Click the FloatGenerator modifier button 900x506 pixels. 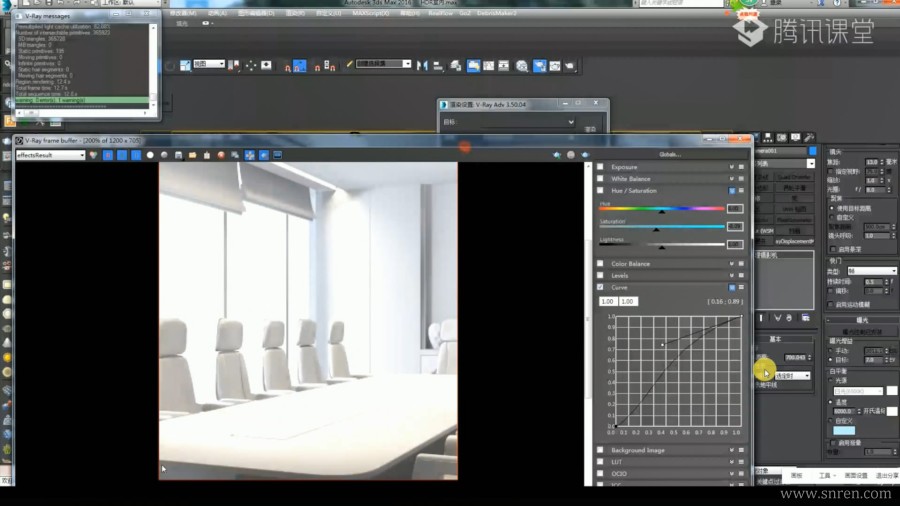(x=794, y=219)
